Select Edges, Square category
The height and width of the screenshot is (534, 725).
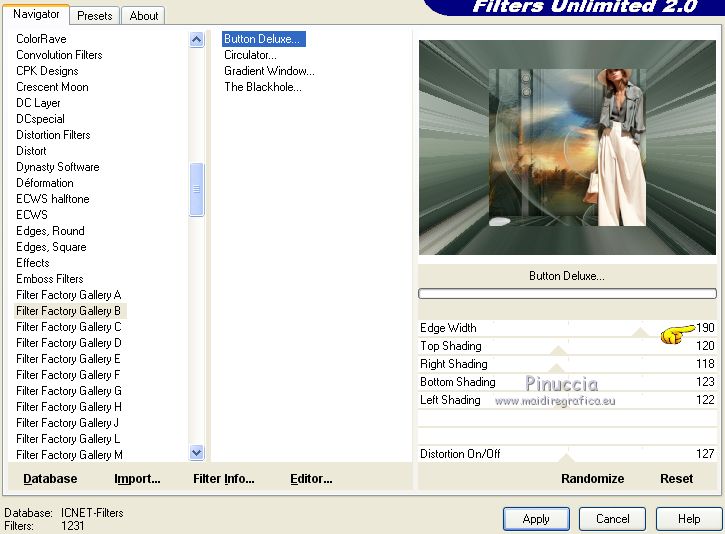(51, 247)
